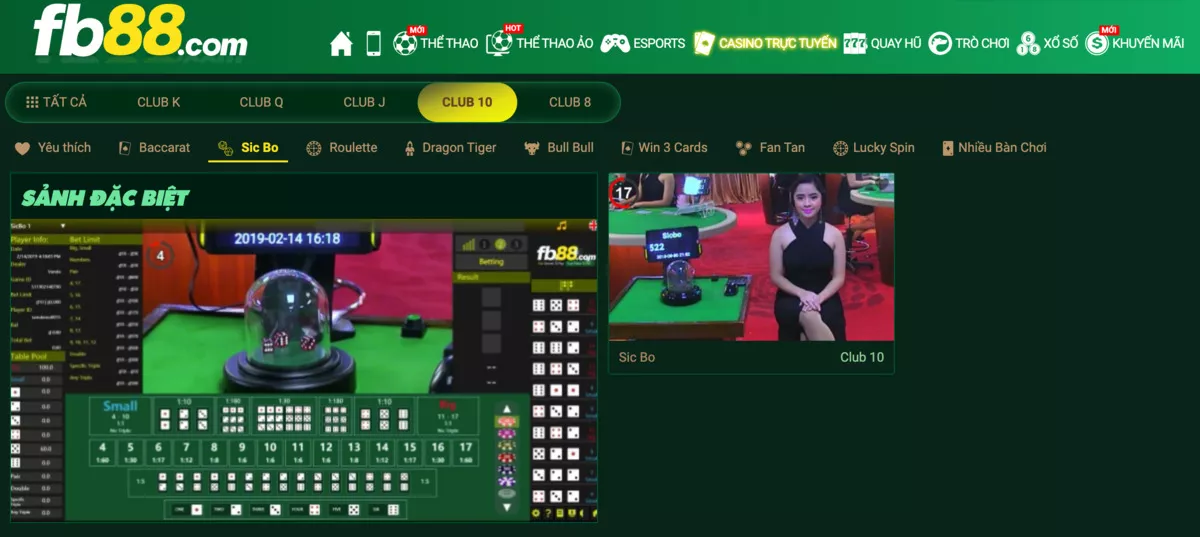Click the Betting status button

[492, 262]
